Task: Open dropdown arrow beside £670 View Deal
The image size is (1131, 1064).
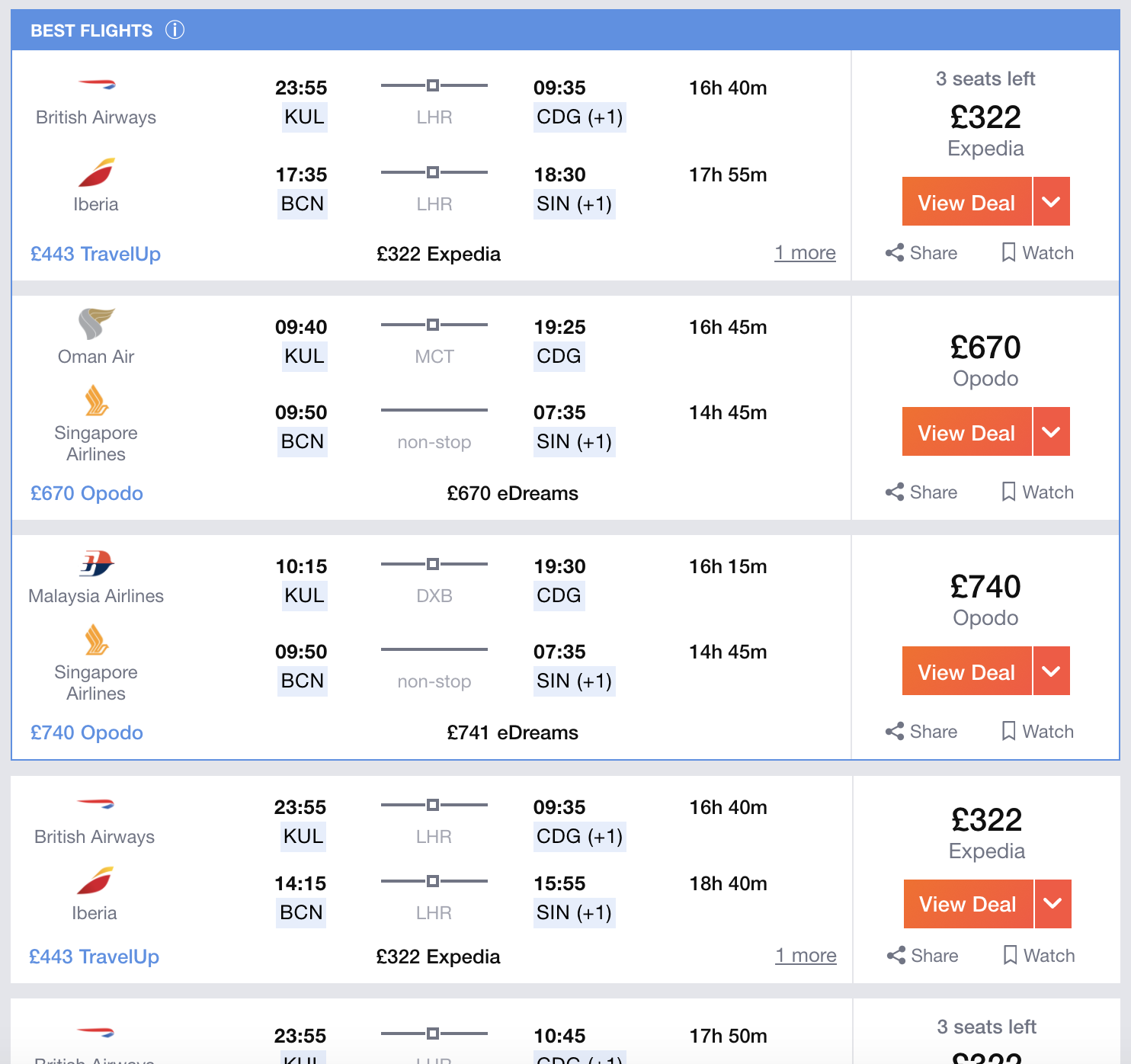Action: coord(1052,432)
